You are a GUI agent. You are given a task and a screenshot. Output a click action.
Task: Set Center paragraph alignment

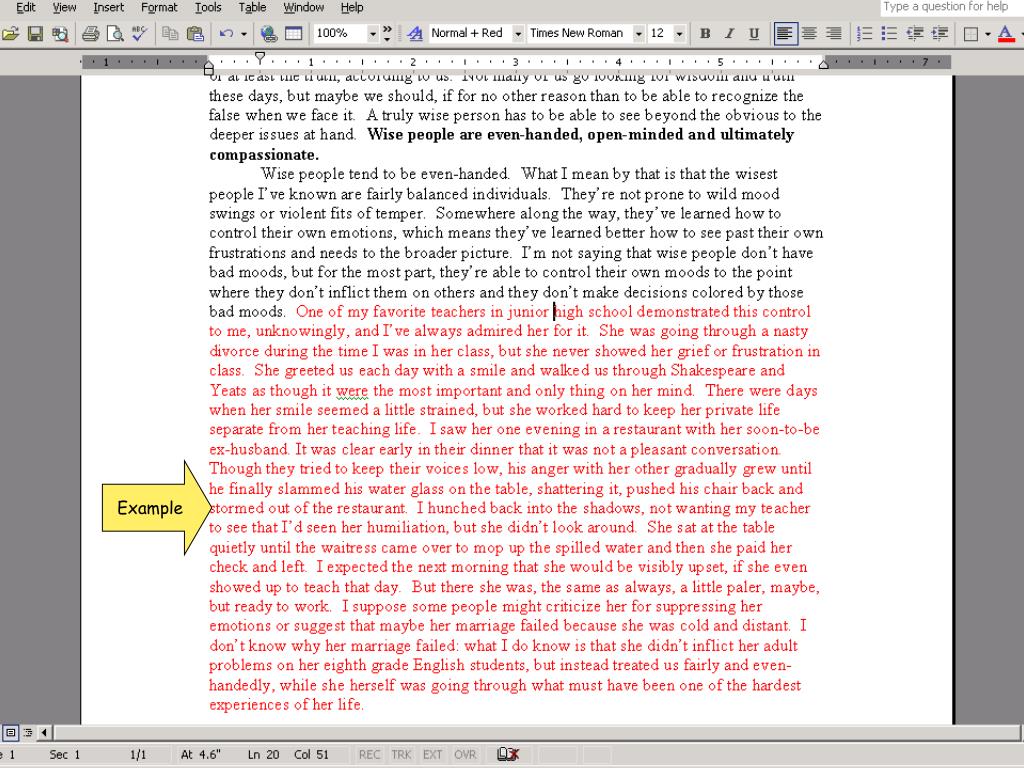coord(809,33)
